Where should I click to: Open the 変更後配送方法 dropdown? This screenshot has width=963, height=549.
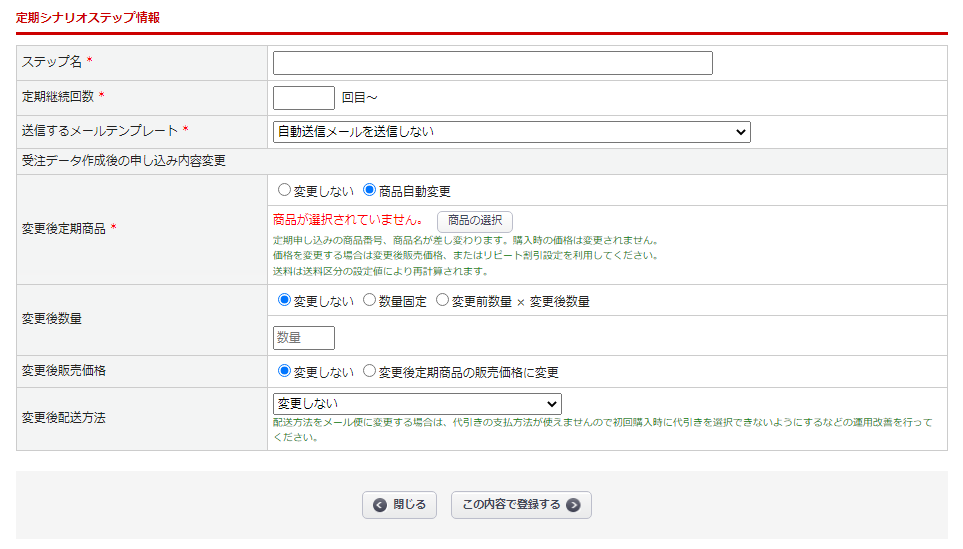tap(417, 404)
